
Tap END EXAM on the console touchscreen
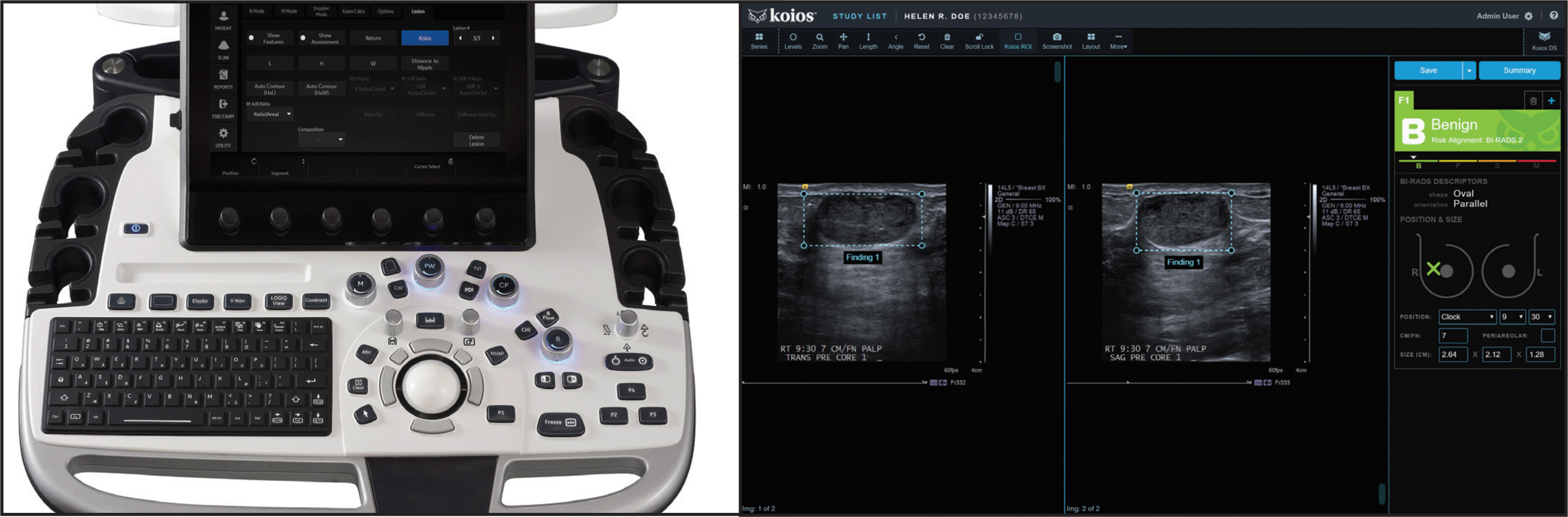[223, 109]
